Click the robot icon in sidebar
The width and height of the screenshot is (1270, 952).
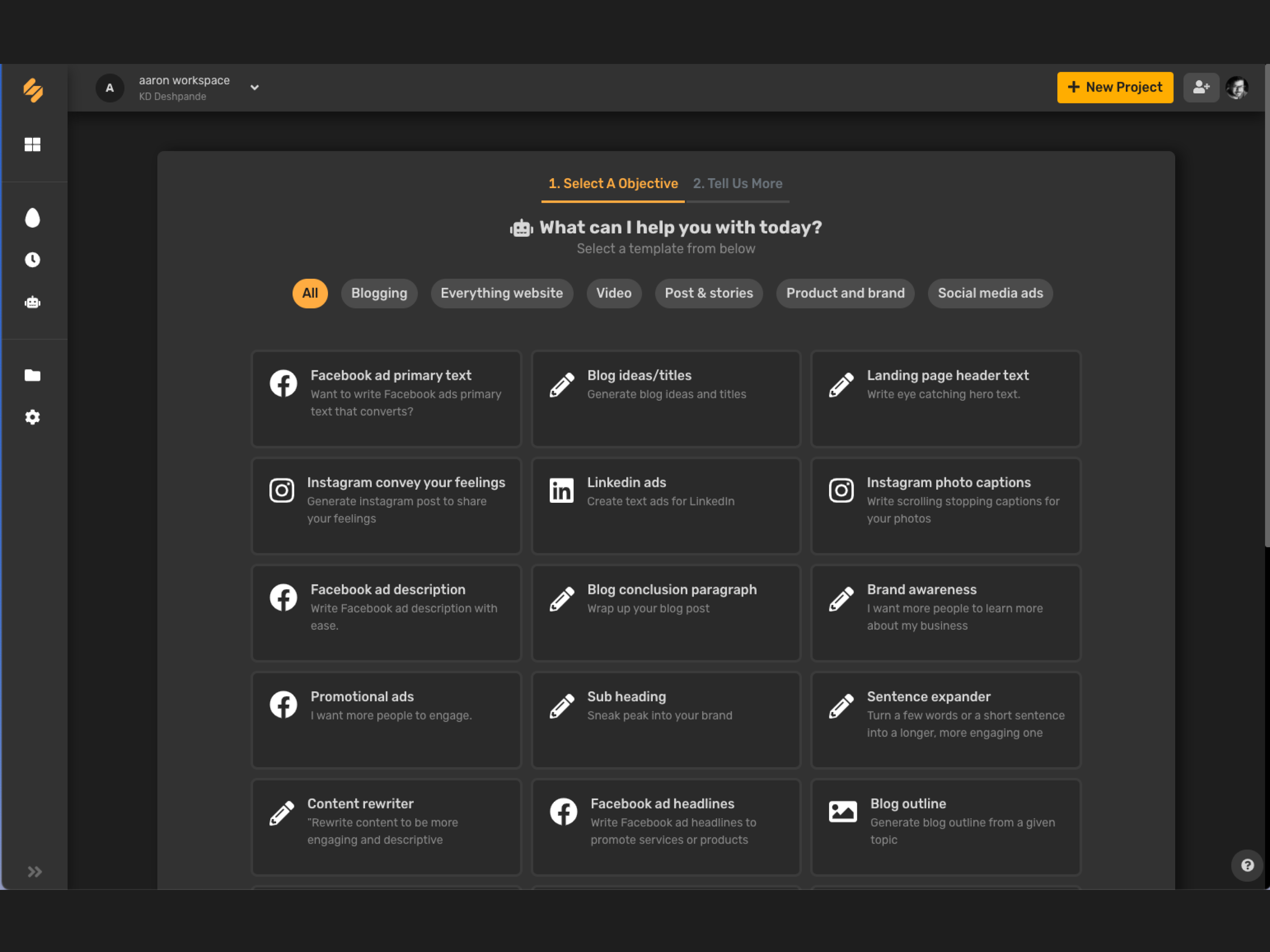[x=32, y=302]
